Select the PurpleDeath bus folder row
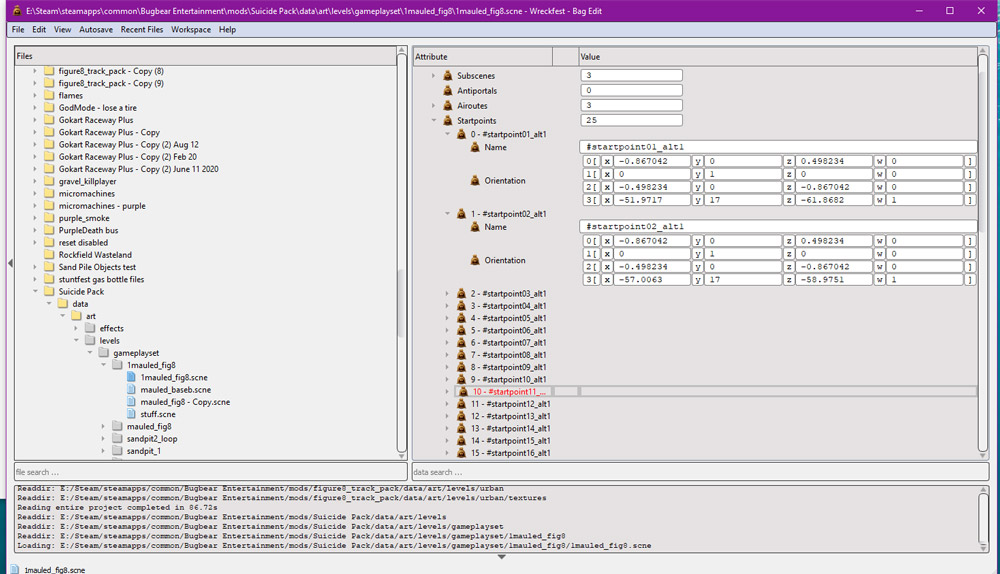 [88, 230]
